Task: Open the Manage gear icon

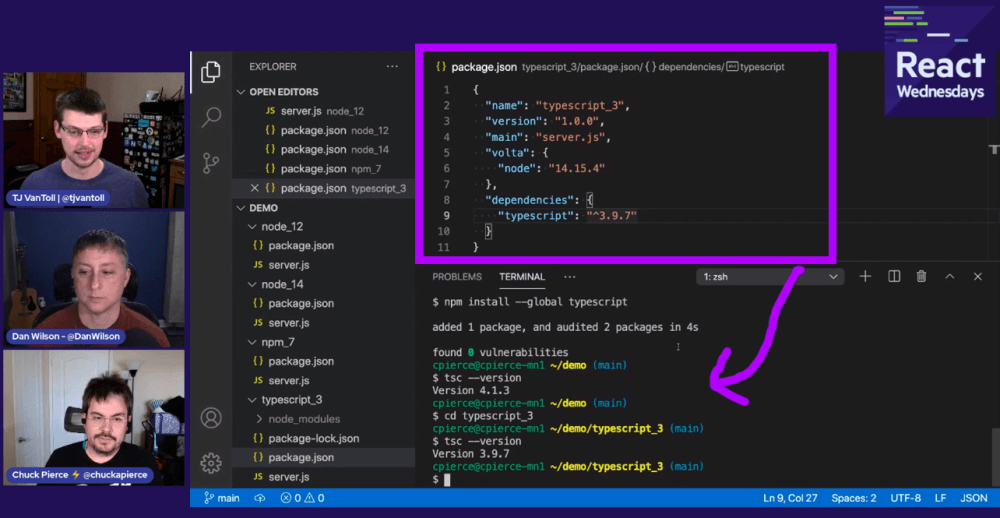Action: tap(210, 463)
